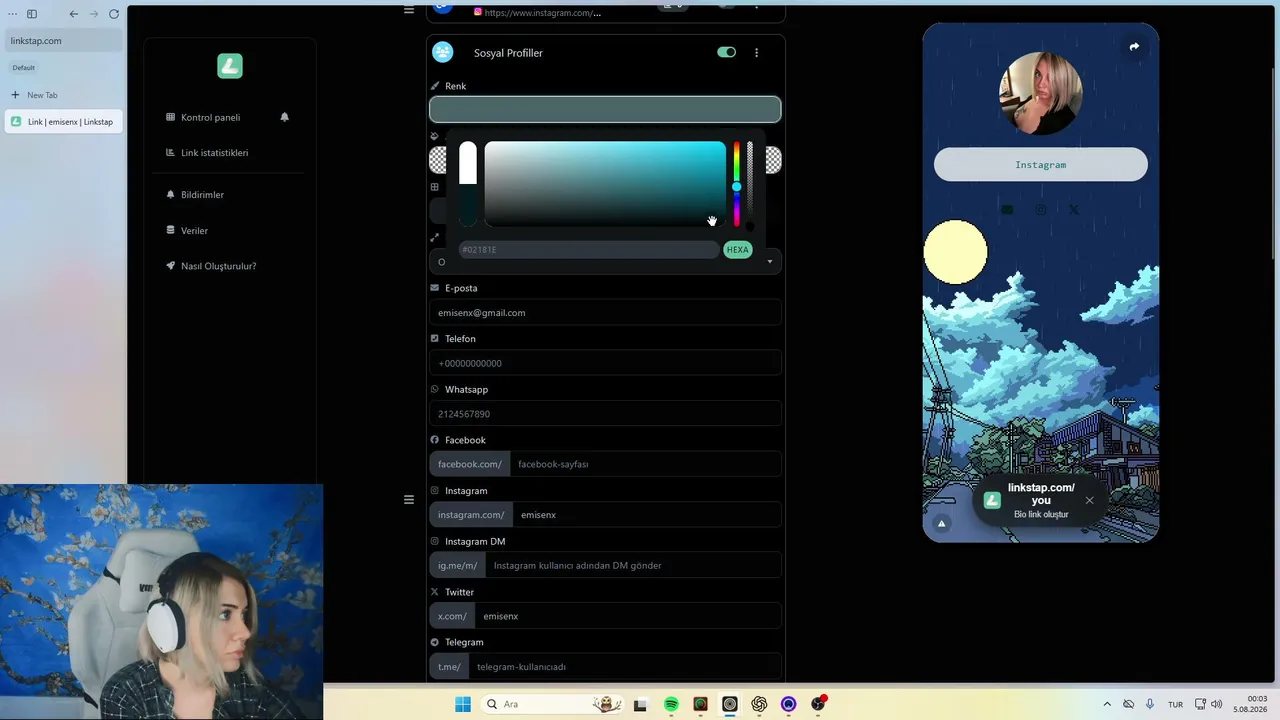Open the file manager icon on the taskbar
This screenshot has width=1280, height=720.
641,704
